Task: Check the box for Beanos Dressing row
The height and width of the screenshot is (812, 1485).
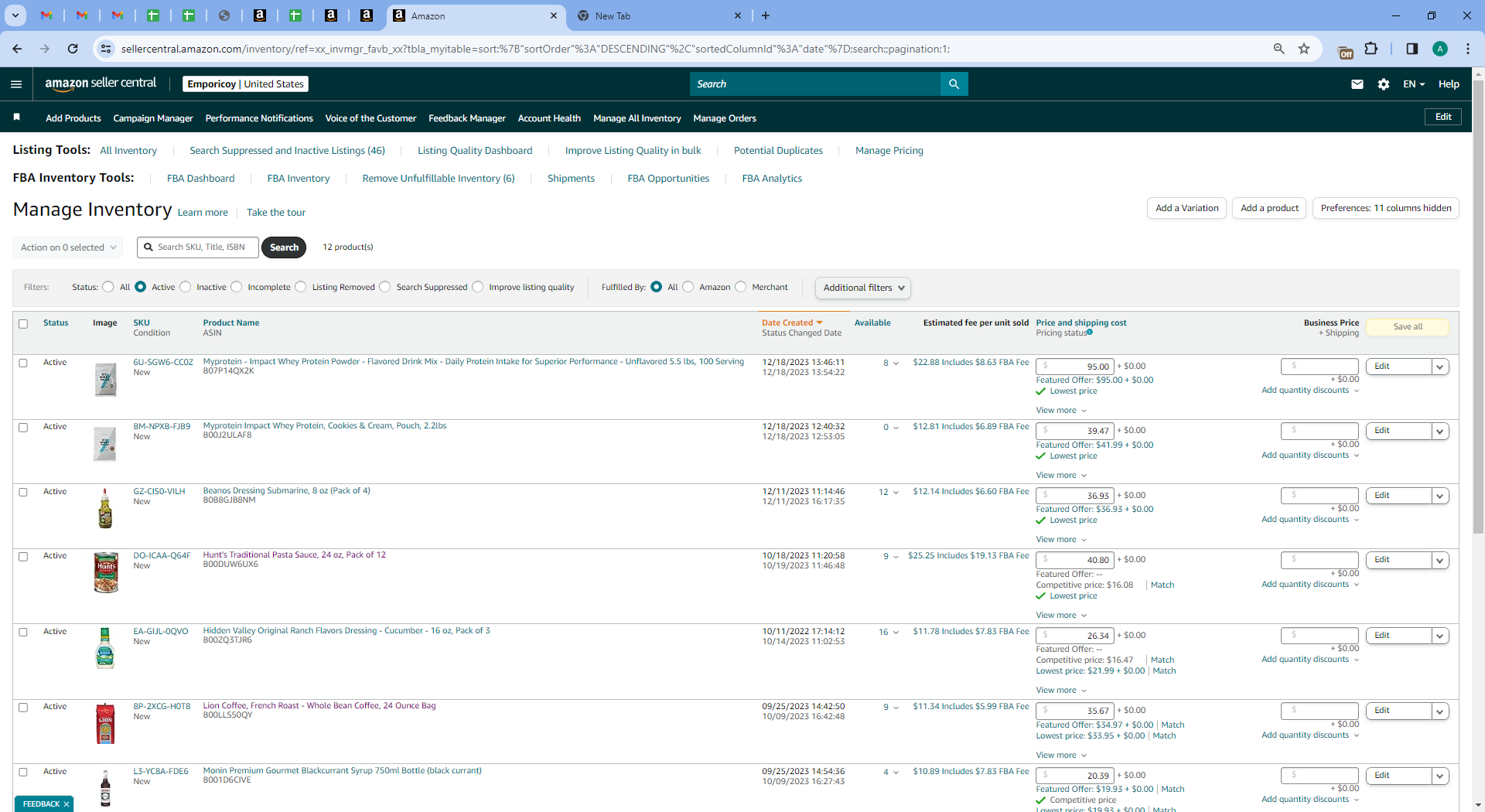Action: point(23,492)
